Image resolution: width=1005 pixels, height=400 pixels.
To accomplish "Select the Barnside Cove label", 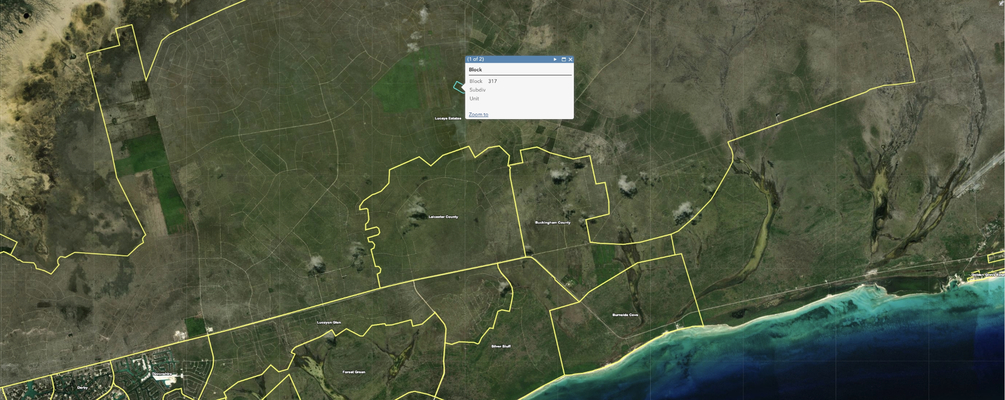I will [x=624, y=314].
